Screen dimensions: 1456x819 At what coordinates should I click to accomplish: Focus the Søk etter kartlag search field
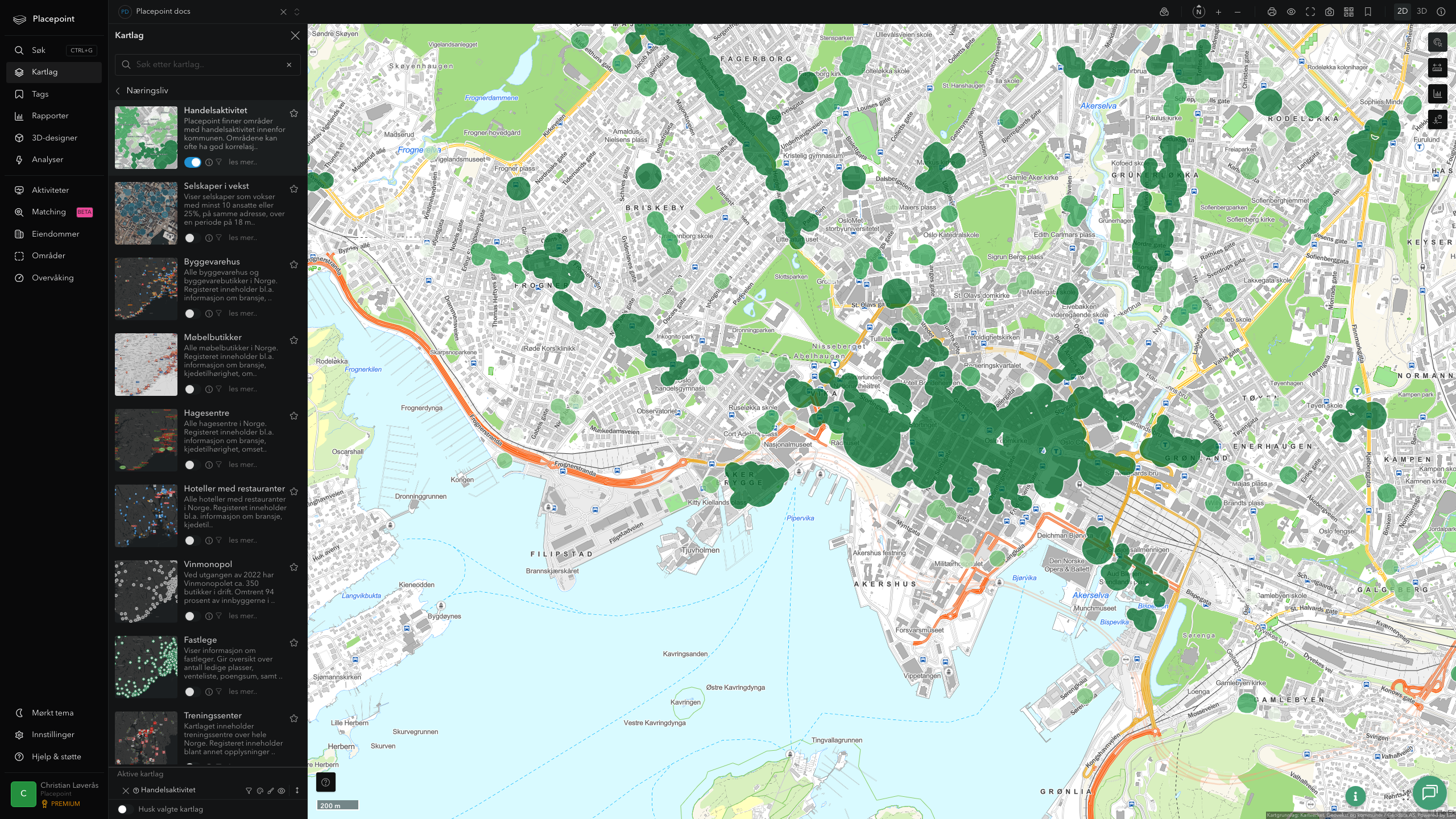[x=208, y=65]
